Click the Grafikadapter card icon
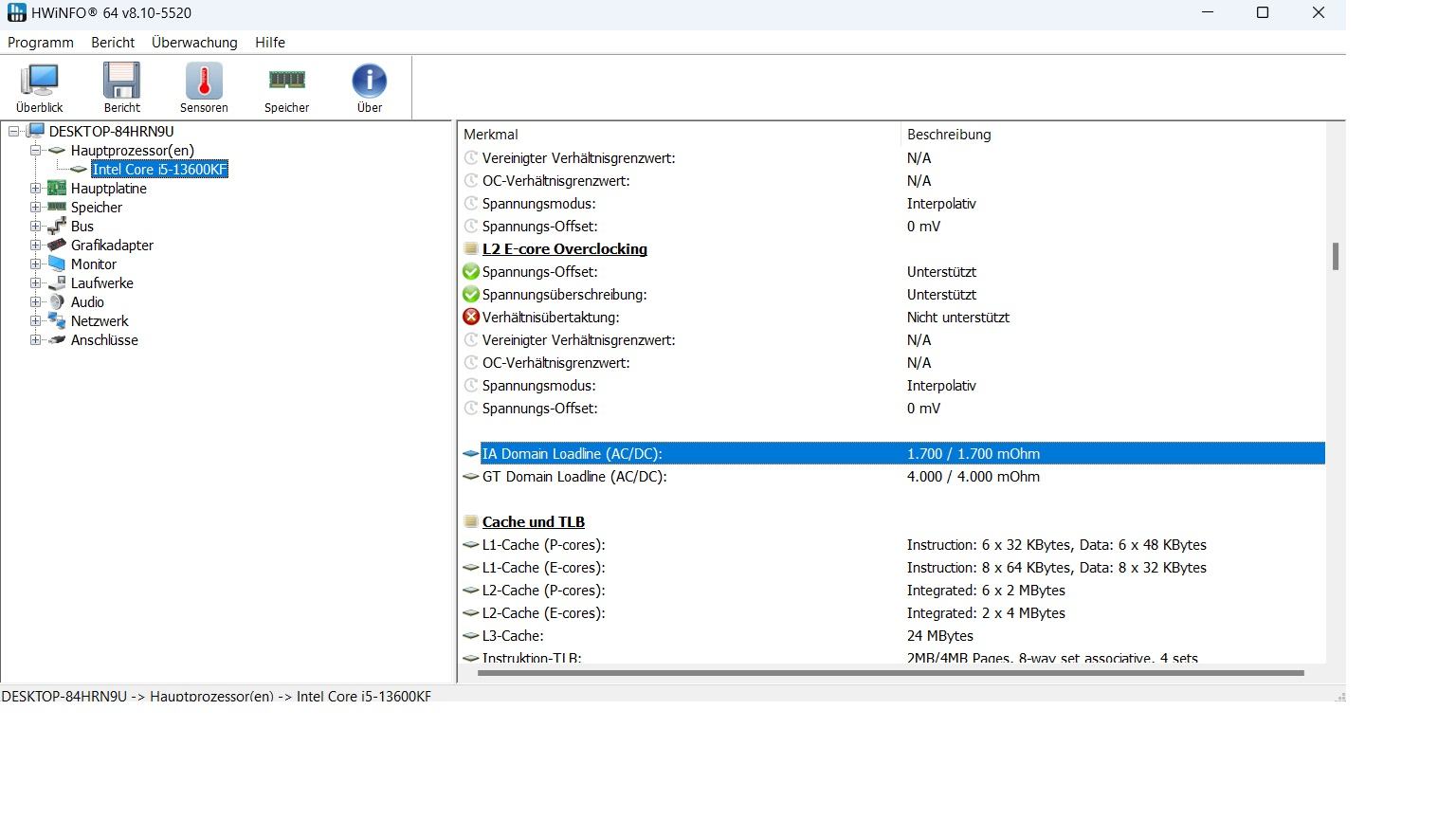The image size is (1456, 819). (57, 245)
